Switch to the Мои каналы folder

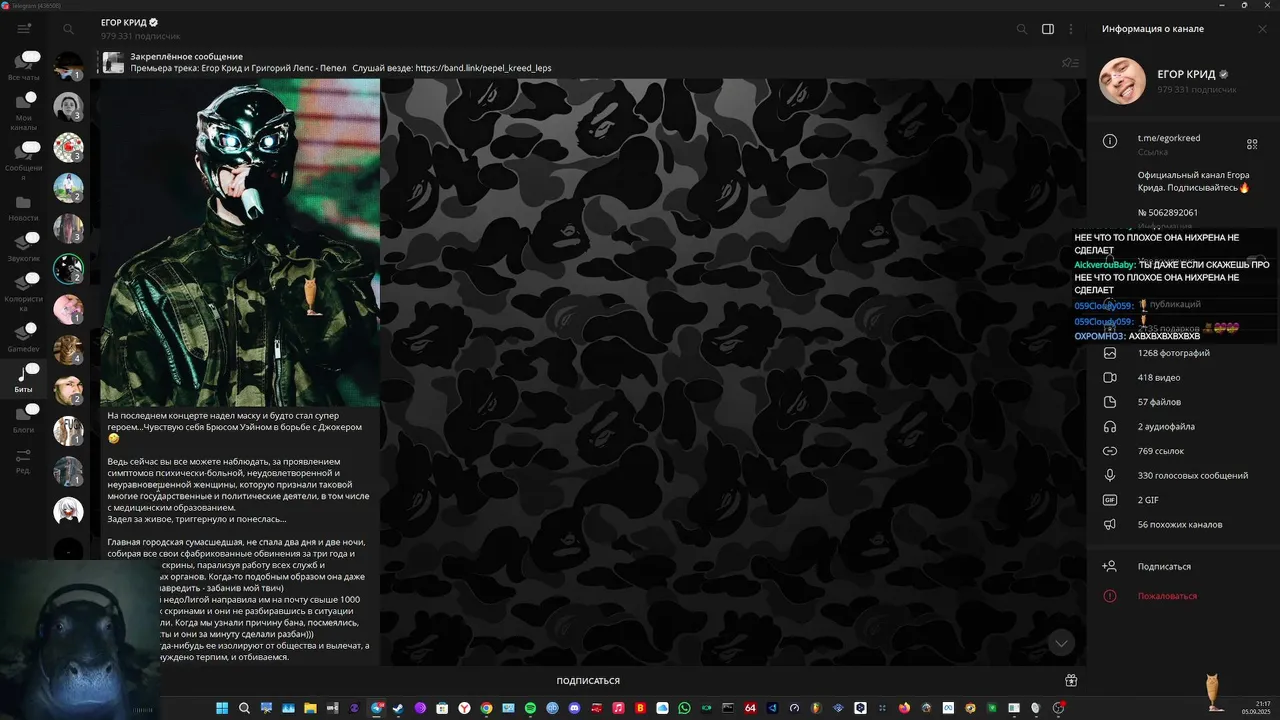pos(24,111)
